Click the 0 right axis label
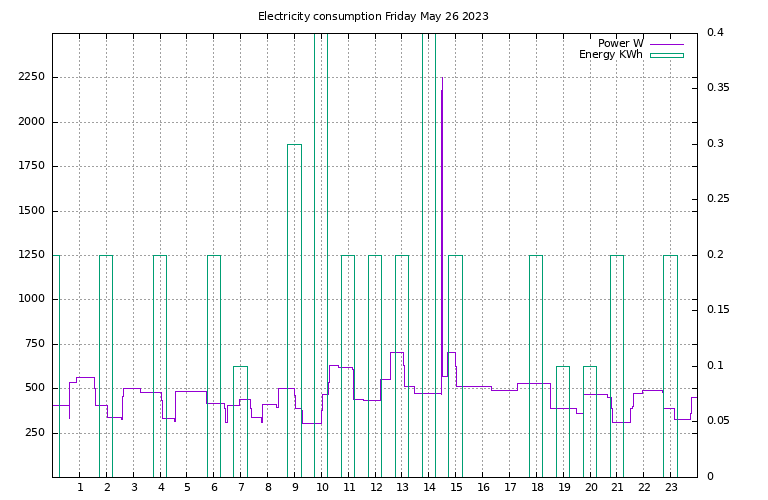Screen dimensions: 768x500 pos(711,476)
